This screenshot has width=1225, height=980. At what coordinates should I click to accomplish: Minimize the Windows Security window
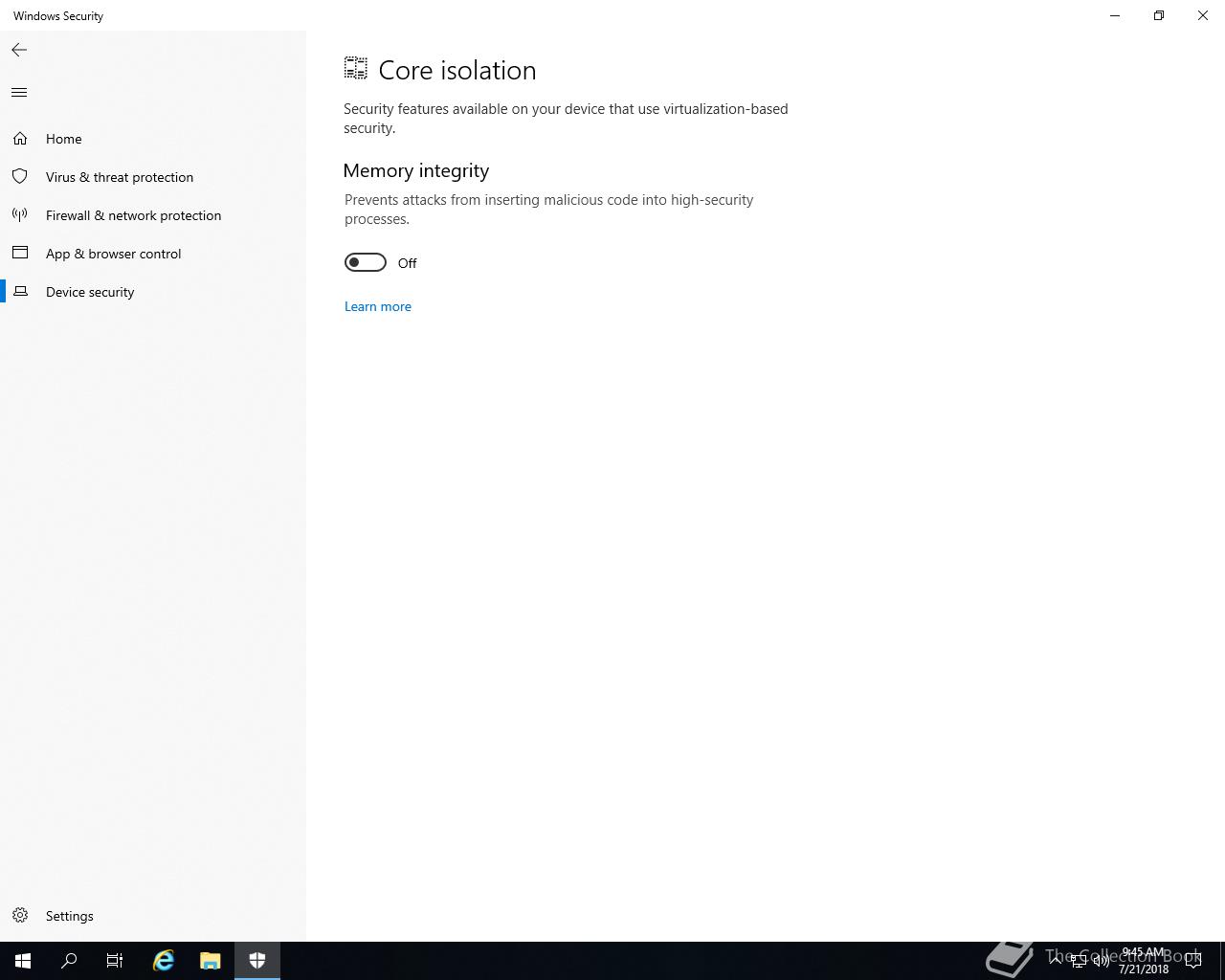pyautogui.click(x=1115, y=15)
